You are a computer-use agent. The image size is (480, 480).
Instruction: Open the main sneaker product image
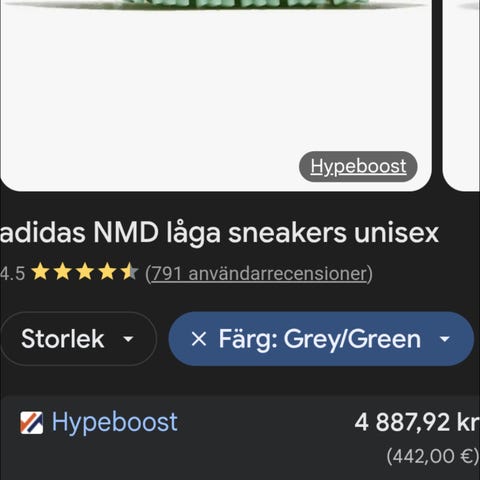[216, 96]
